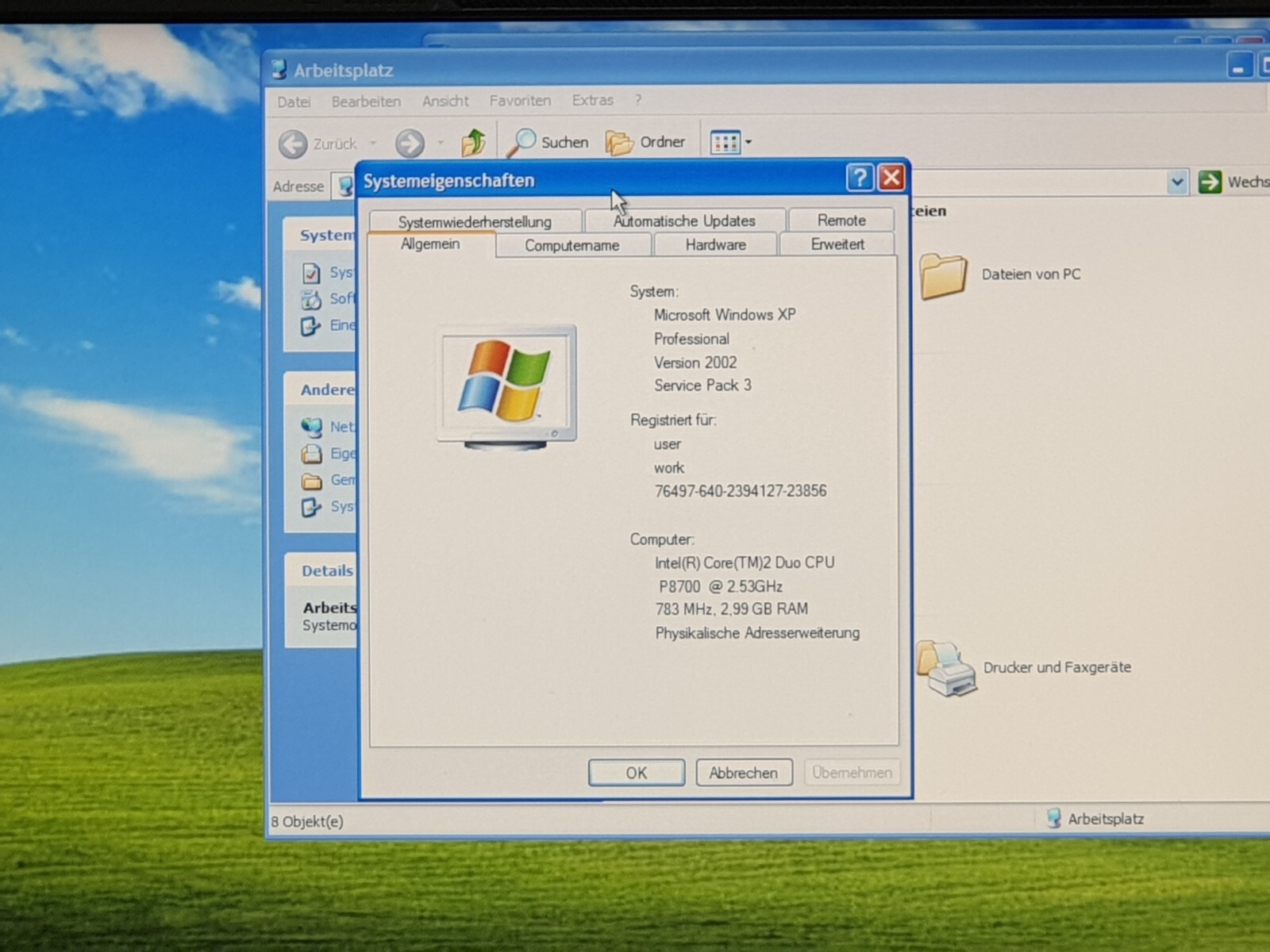
Task: Open the Hardware tab
Action: coord(715,244)
